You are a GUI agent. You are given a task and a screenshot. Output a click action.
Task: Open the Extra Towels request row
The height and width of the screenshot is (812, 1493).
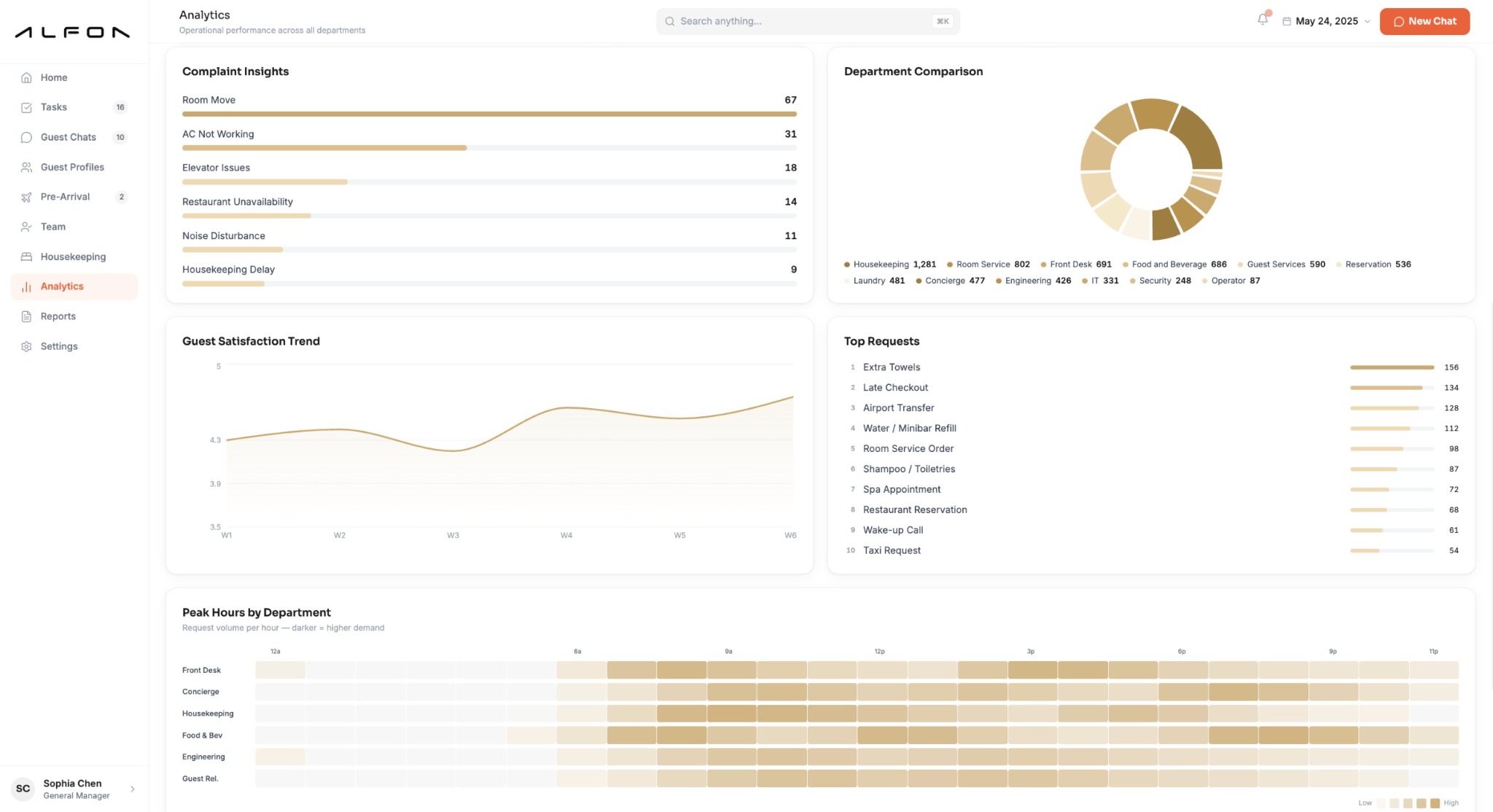click(x=1152, y=367)
